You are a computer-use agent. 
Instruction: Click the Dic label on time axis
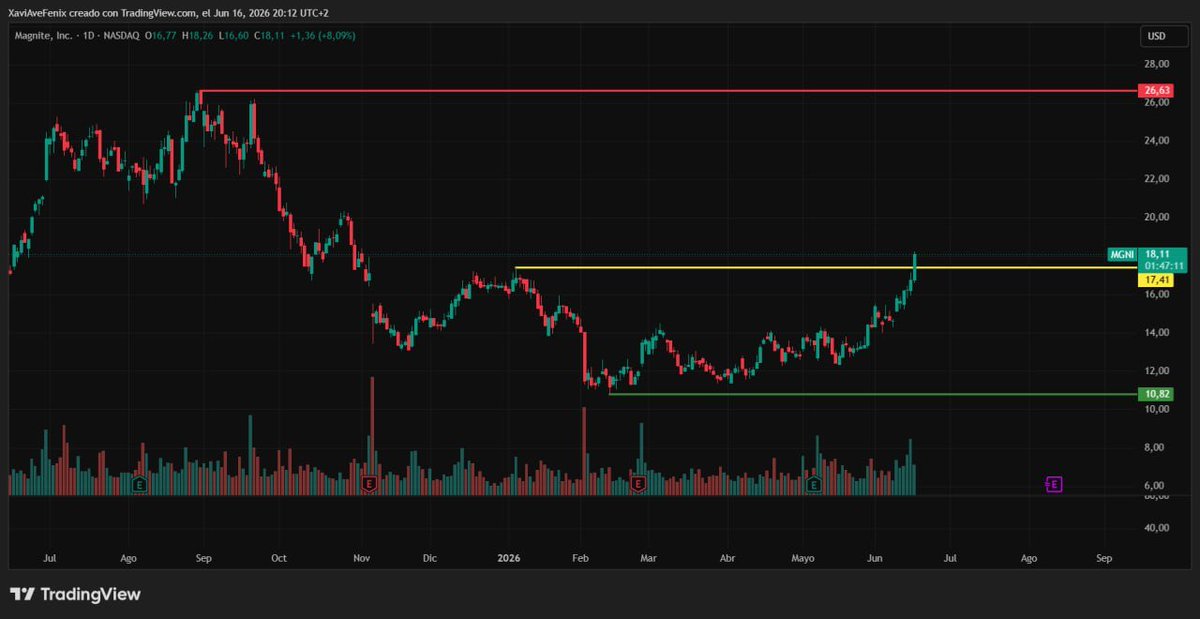(430, 559)
